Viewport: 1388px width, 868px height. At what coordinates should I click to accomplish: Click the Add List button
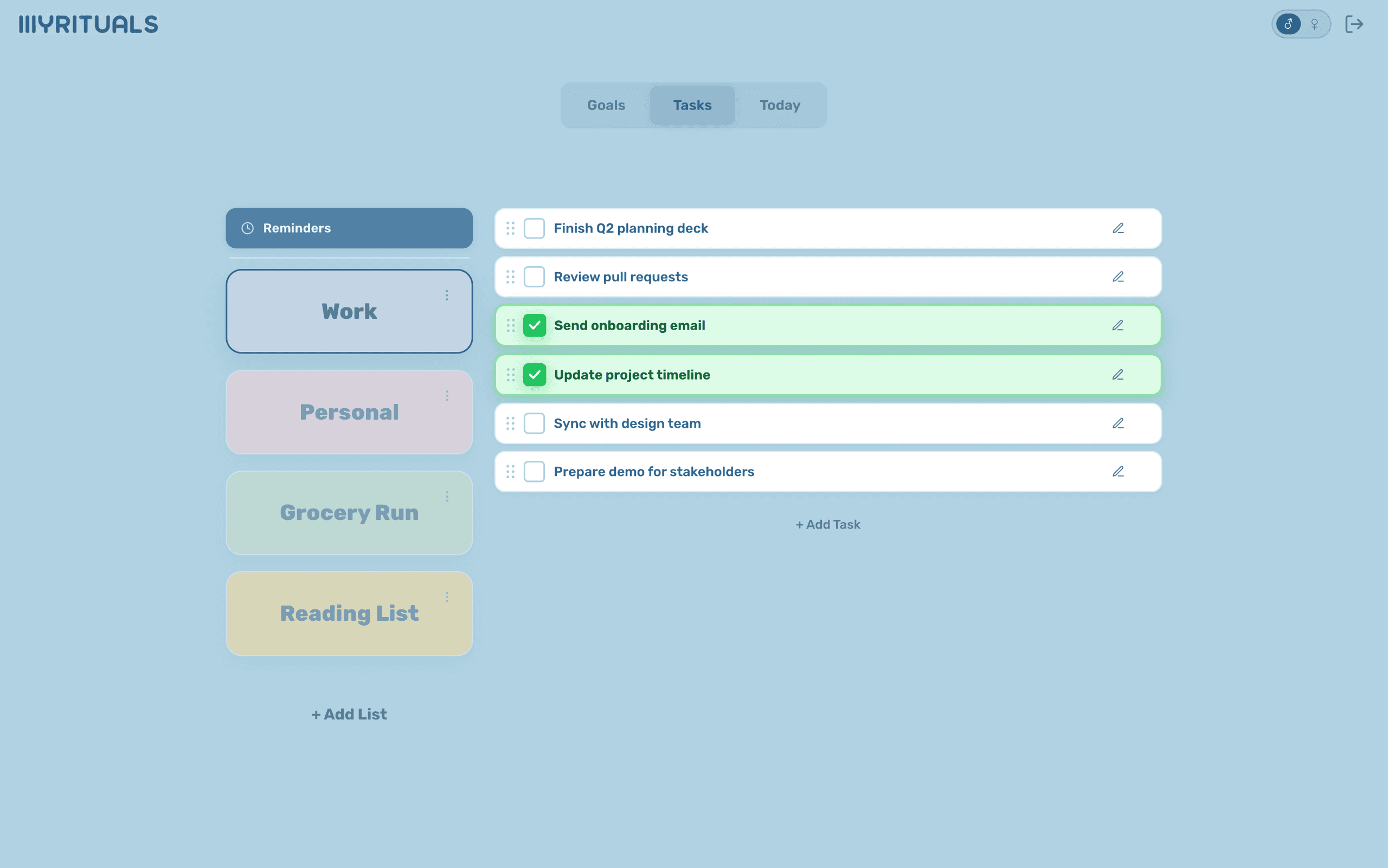click(349, 713)
